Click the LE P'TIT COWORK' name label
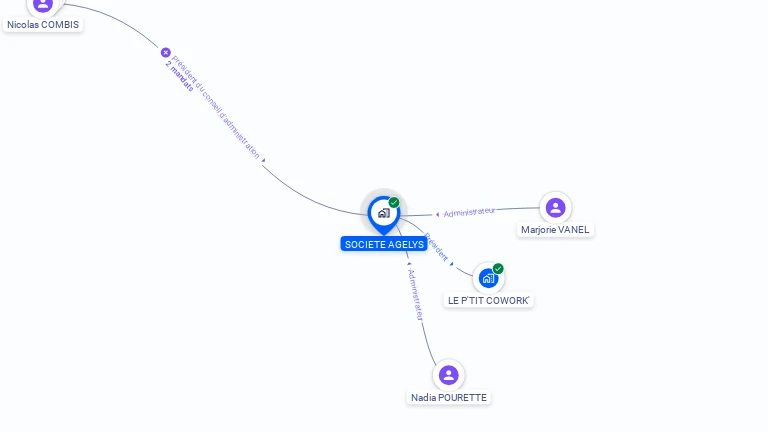Screen dimensions: 768x432 488,300
